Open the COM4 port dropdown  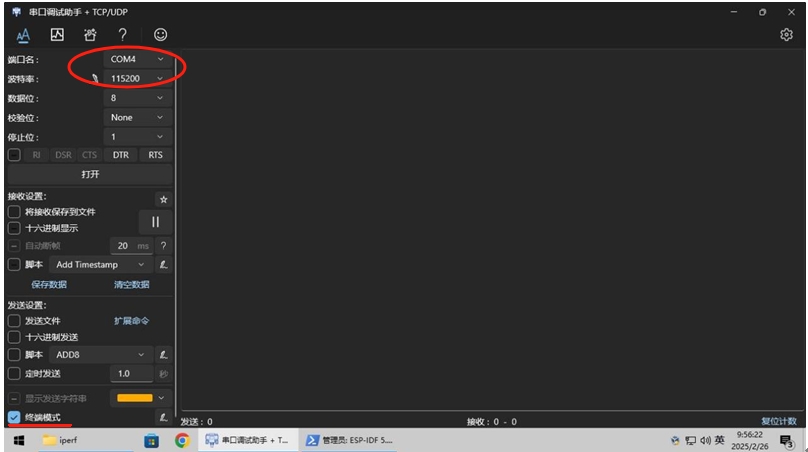coord(137,59)
